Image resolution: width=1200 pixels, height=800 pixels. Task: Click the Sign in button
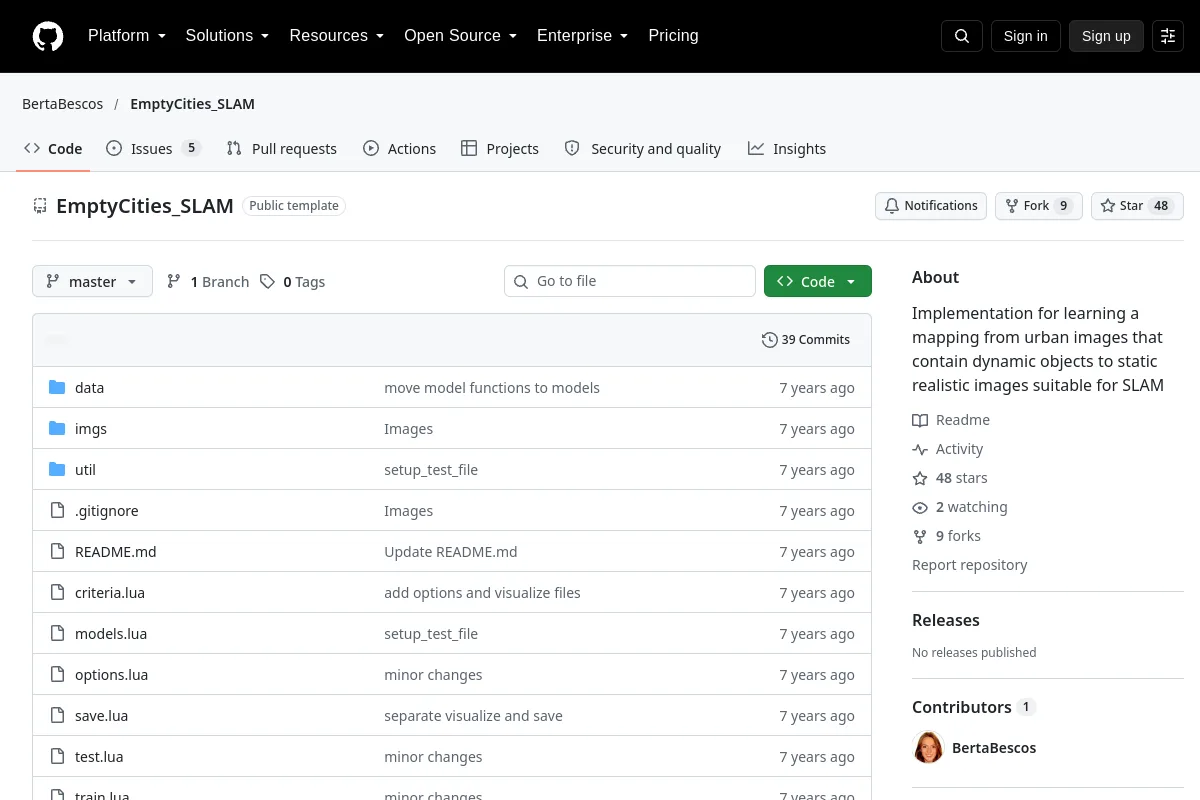pos(1025,36)
